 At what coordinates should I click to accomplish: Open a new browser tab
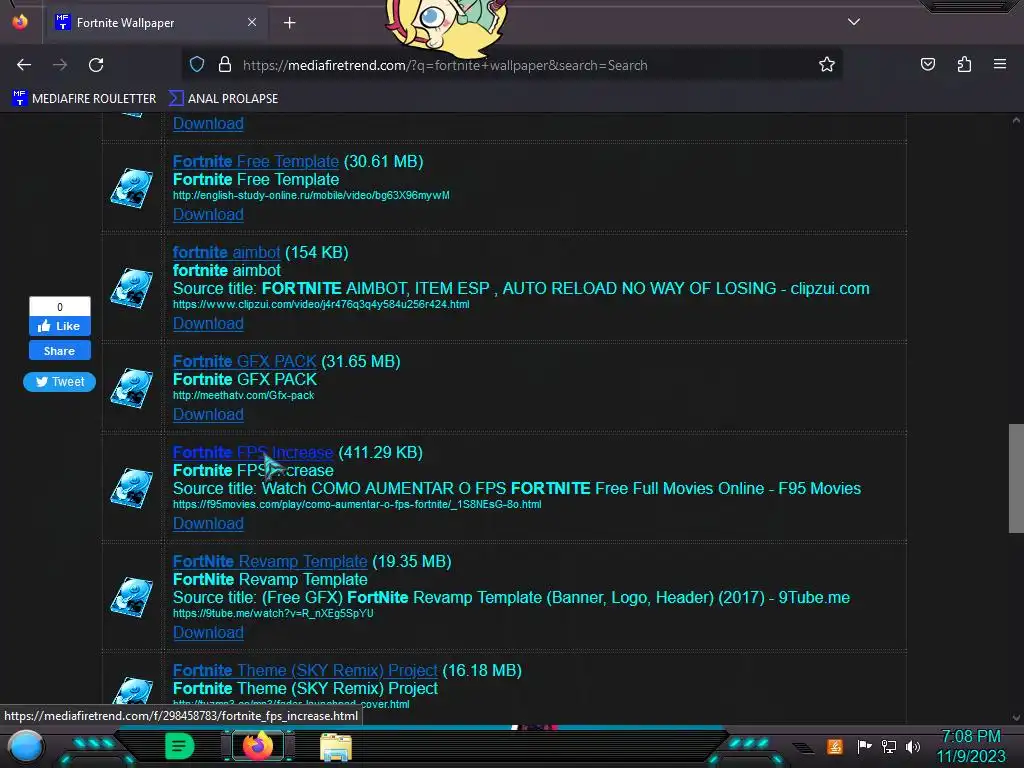[289, 23]
